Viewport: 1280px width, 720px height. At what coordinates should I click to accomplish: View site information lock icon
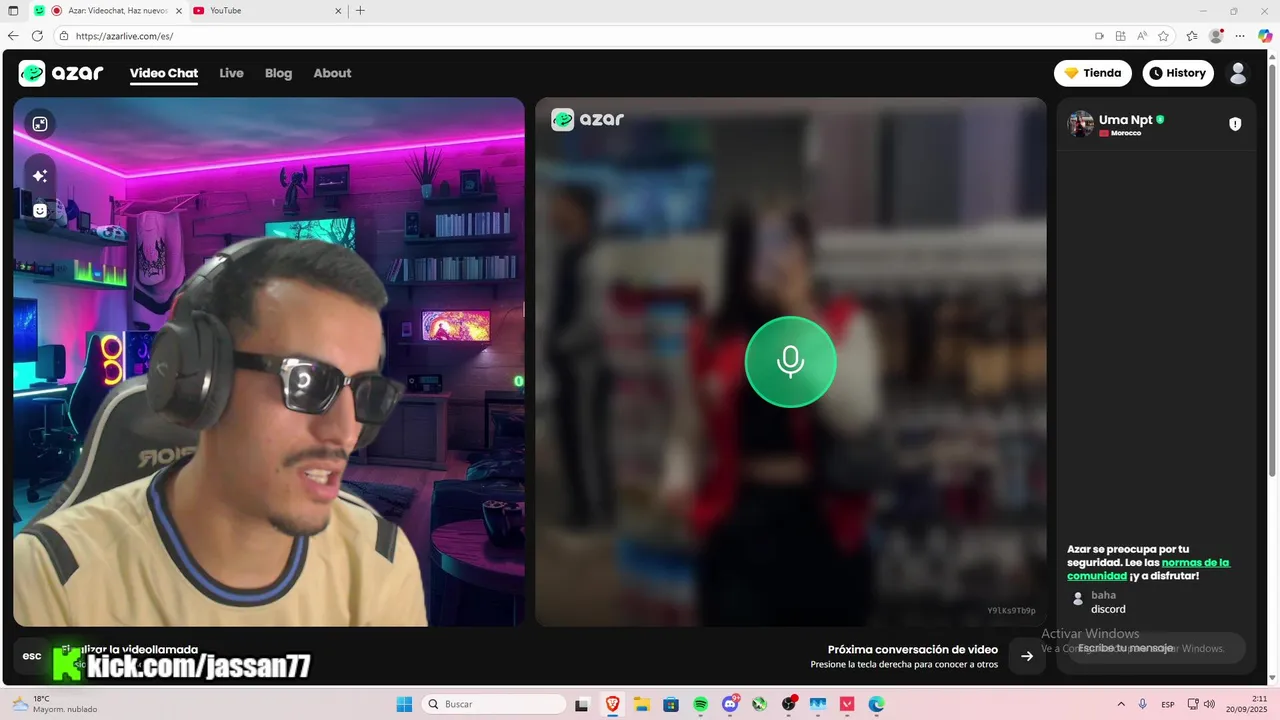tap(64, 36)
